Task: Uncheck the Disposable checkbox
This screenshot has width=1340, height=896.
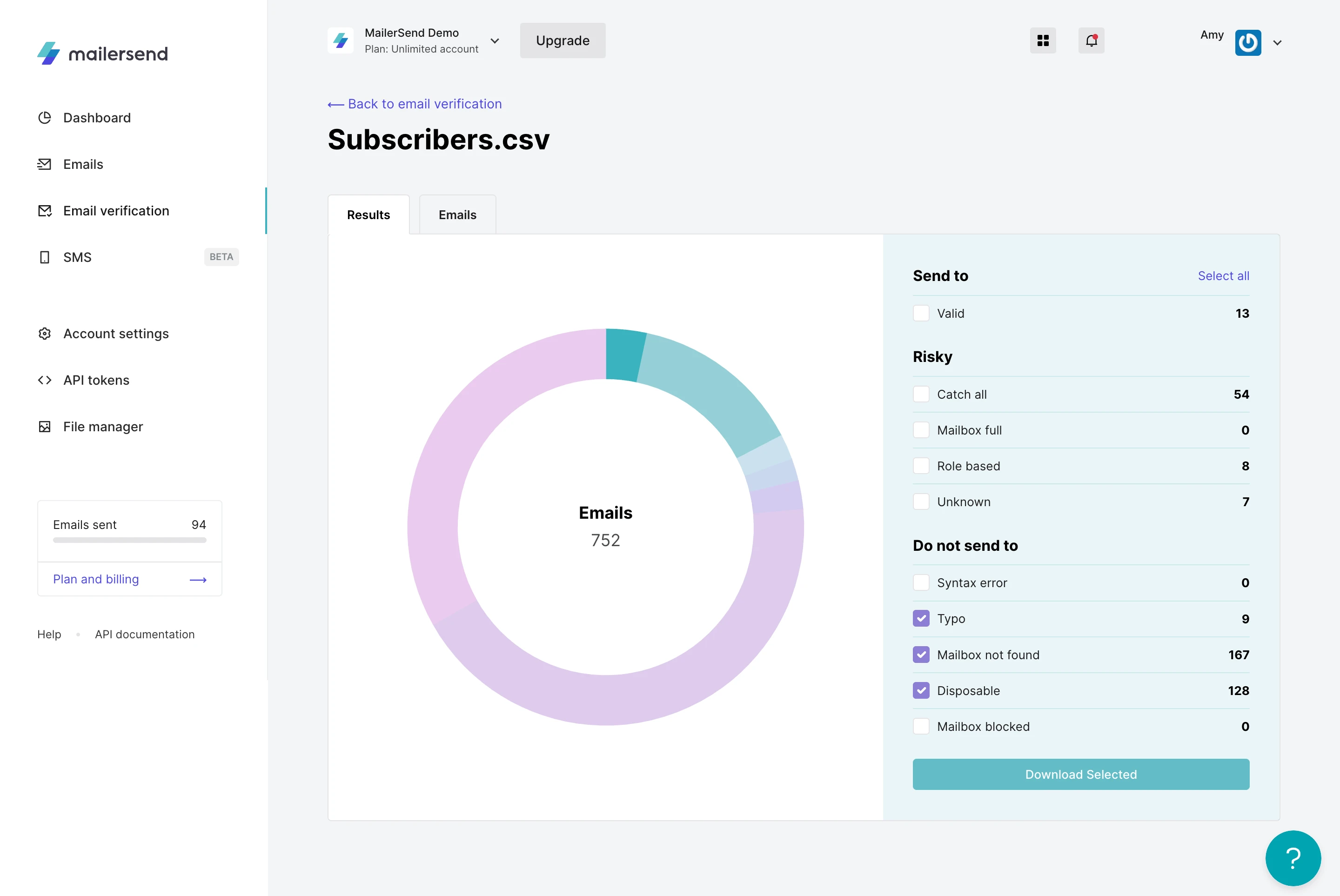Action: coord(921,691)
